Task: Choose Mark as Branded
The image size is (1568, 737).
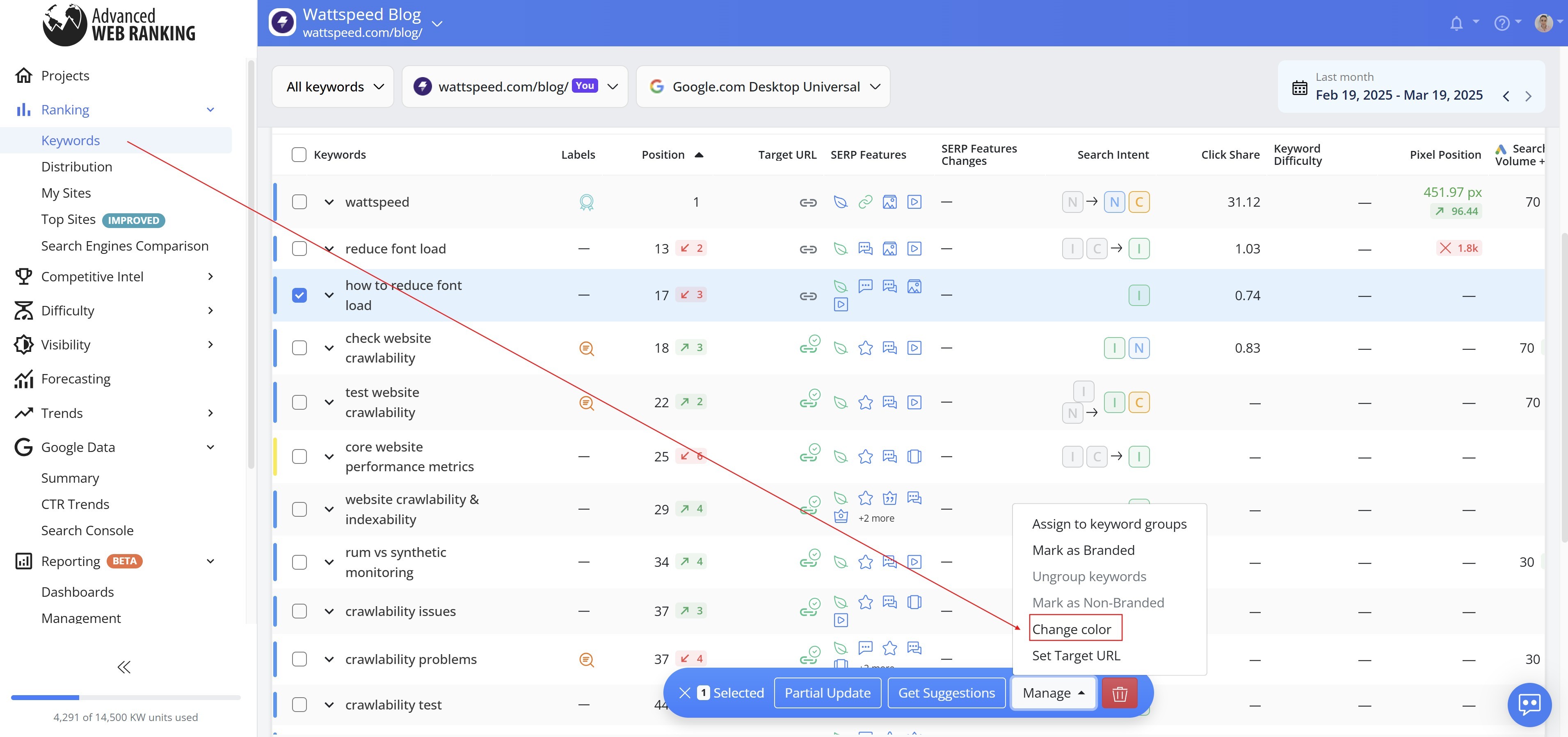Action: pyautogui.click(x=1083, y=550)
